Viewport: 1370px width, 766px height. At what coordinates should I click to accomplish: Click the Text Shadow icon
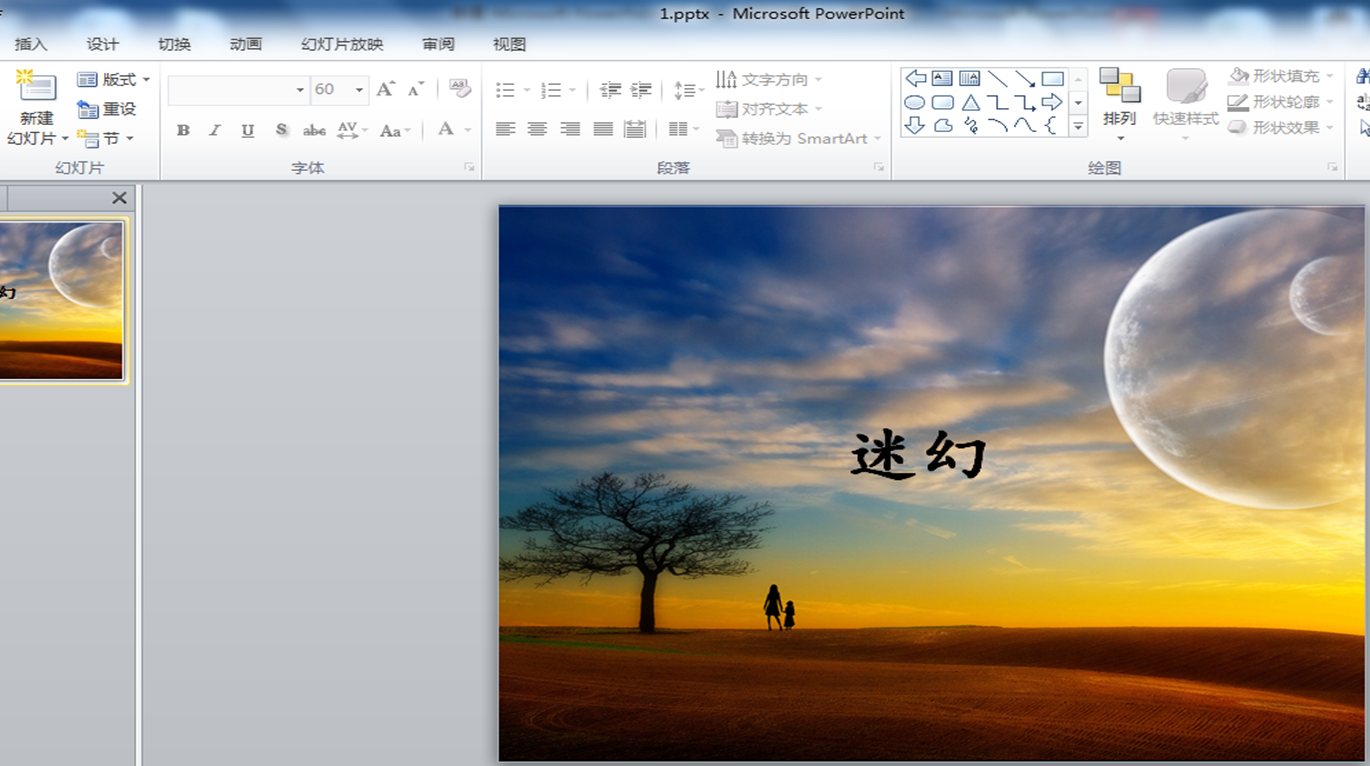tap(282, 130)
